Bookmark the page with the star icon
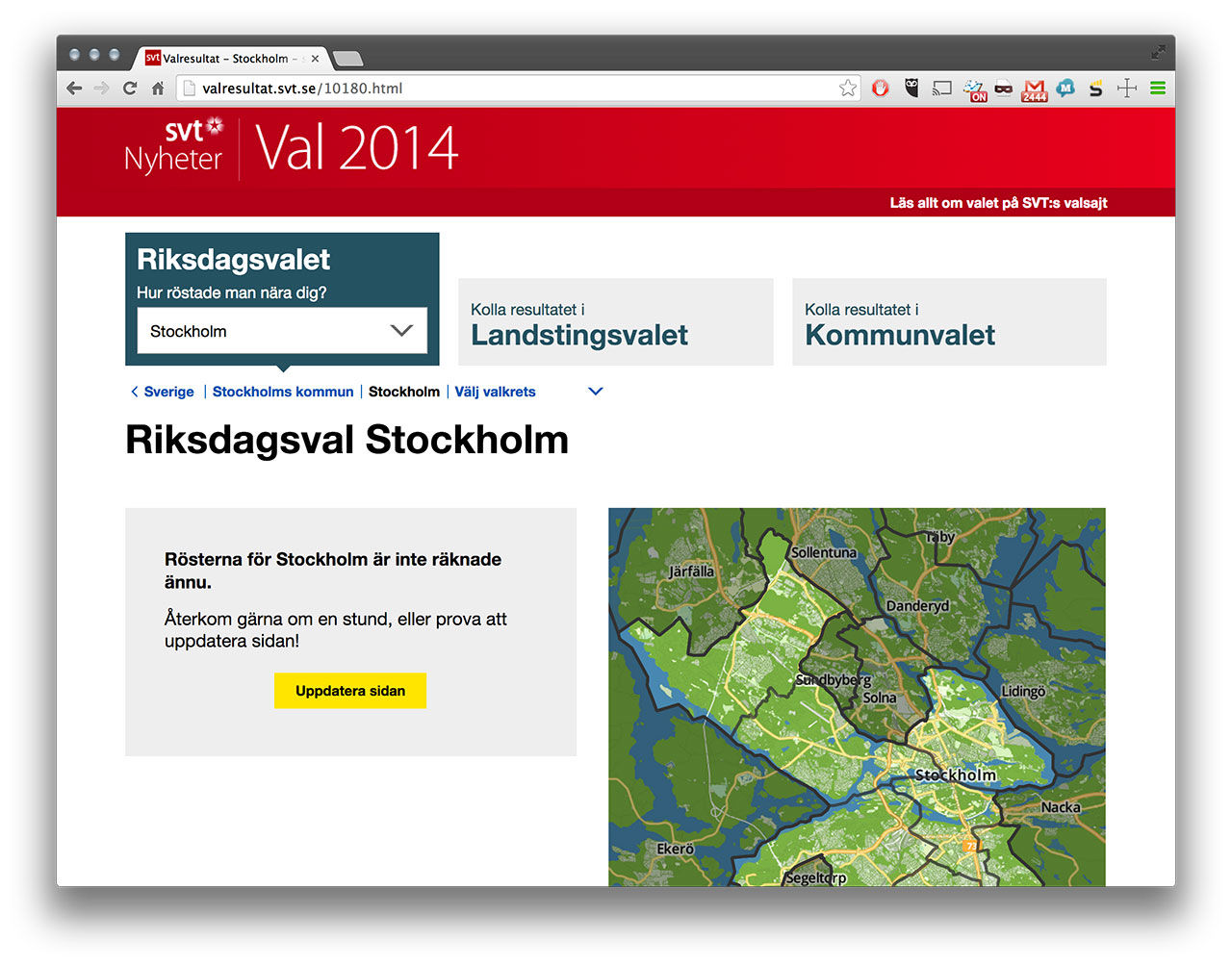The height and width of the screenshot is (965, 1232). coord(848,88)
